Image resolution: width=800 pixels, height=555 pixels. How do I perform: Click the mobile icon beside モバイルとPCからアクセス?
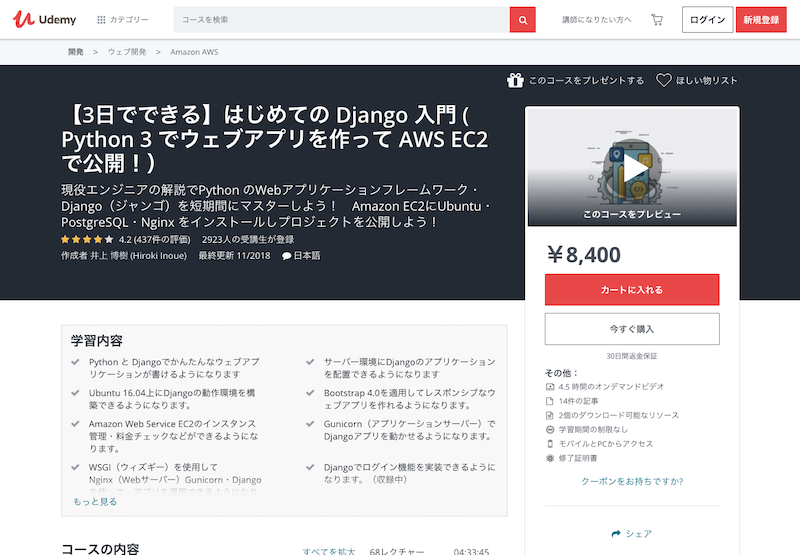point(550,444)
